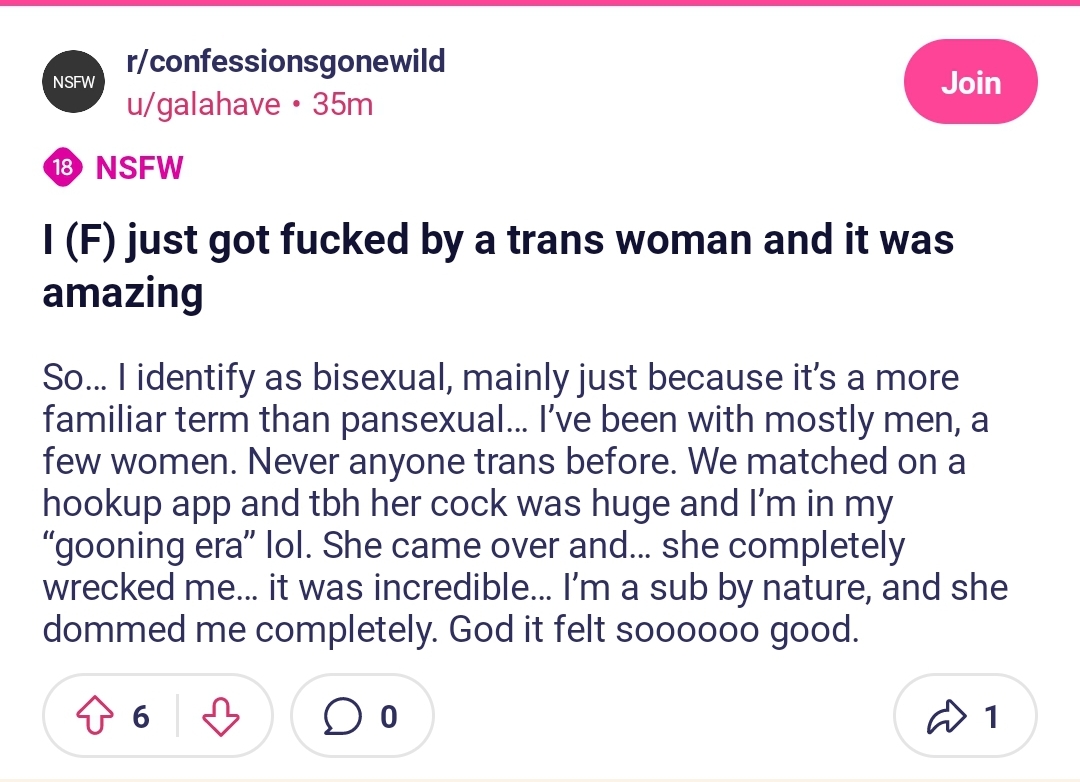Click the comment count 0
Viewport: 1080px width, 782px height.
(x=388, y=717)
